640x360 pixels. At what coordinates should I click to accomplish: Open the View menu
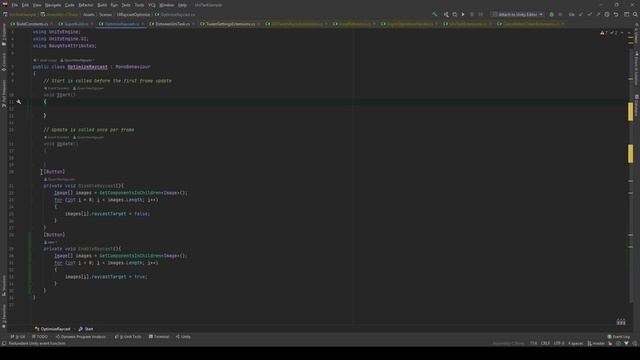[37, 5]
